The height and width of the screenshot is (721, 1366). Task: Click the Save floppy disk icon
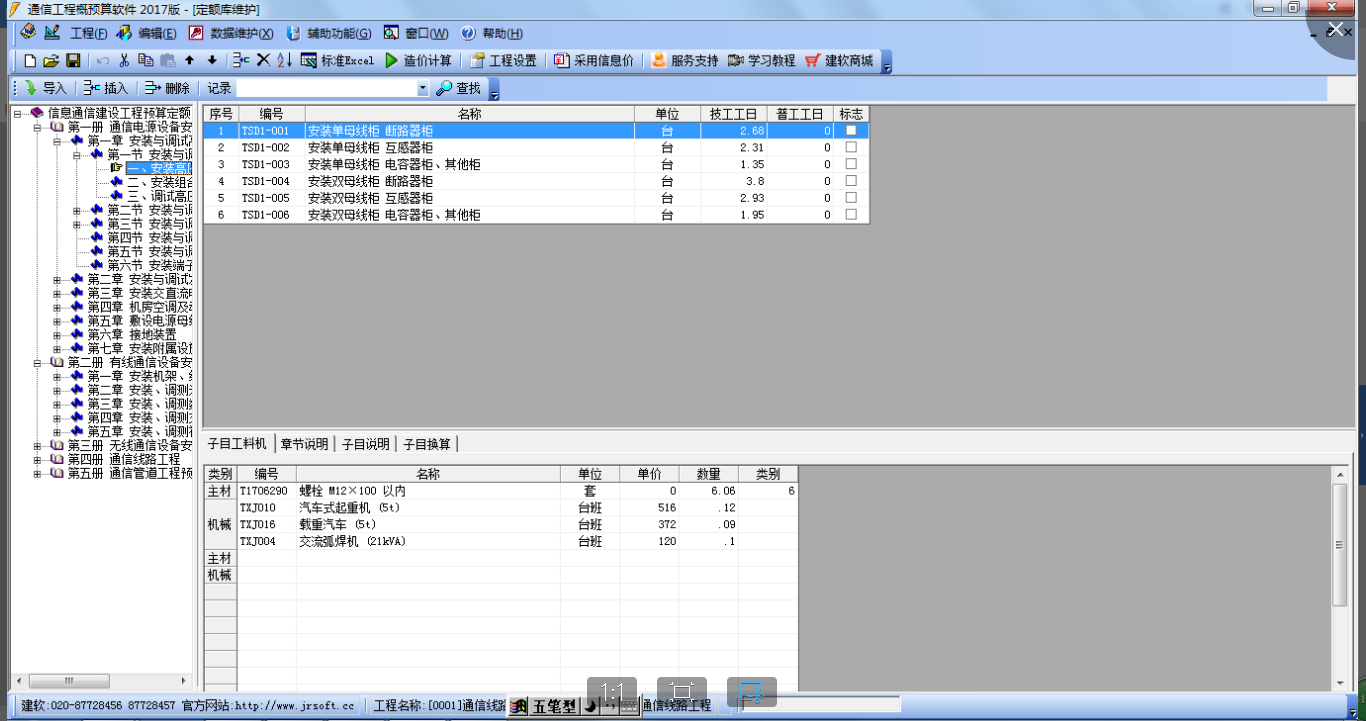click(x=73, y=61)
